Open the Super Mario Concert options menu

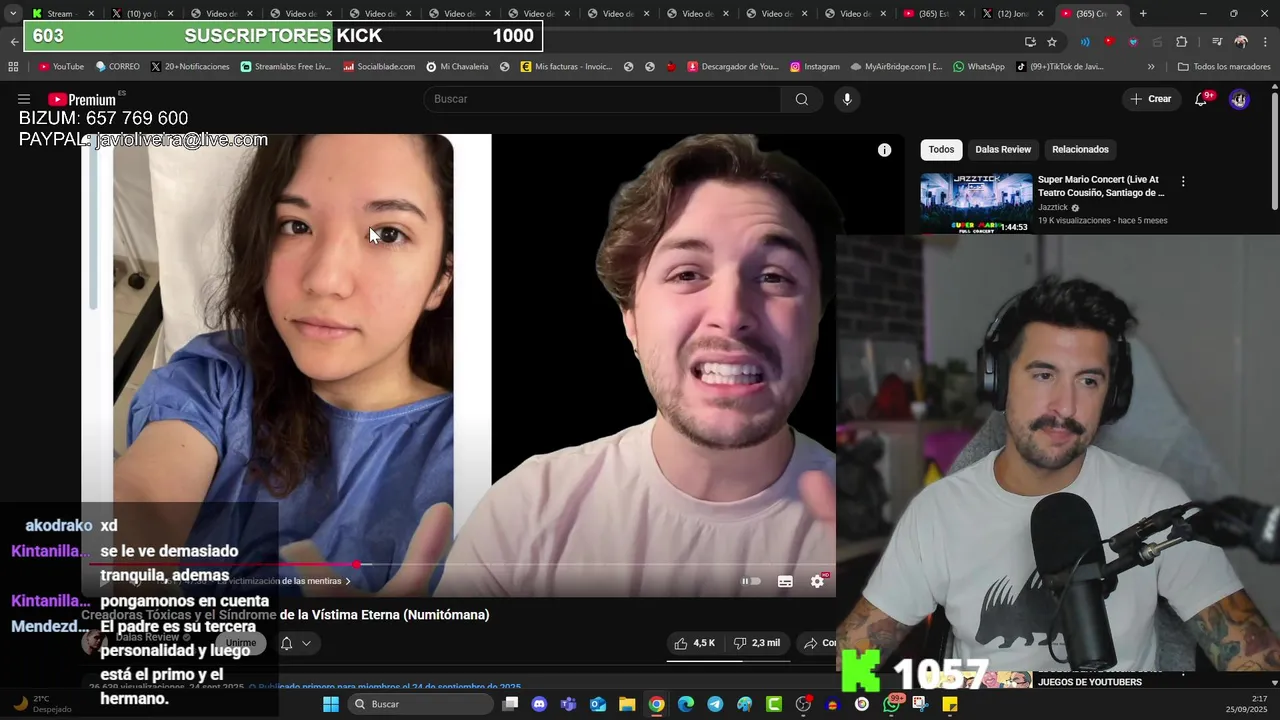[x=1183, y=182]
